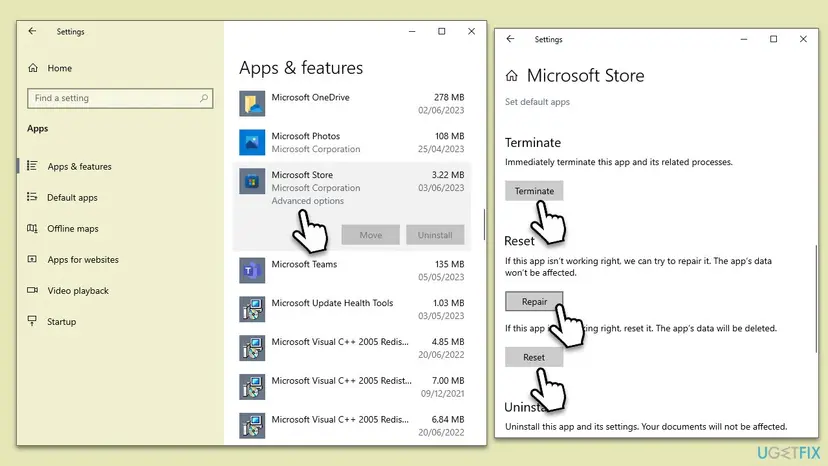This screenshot has width=828, height=466.
Task: Click the 3.22 MB size of Microsoft Store
Action: pos(448,175)
